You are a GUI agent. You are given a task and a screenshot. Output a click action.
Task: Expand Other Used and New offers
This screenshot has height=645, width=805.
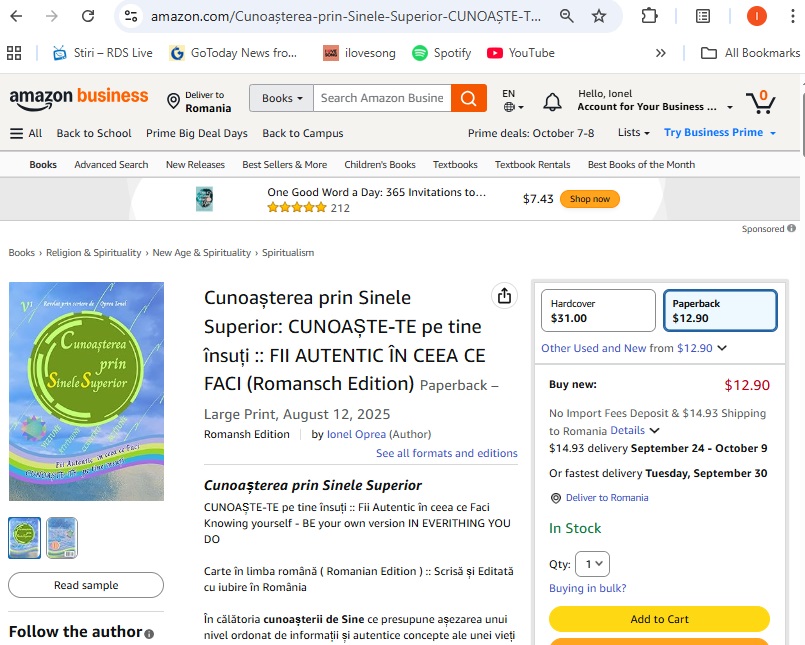tap(633, 348)
